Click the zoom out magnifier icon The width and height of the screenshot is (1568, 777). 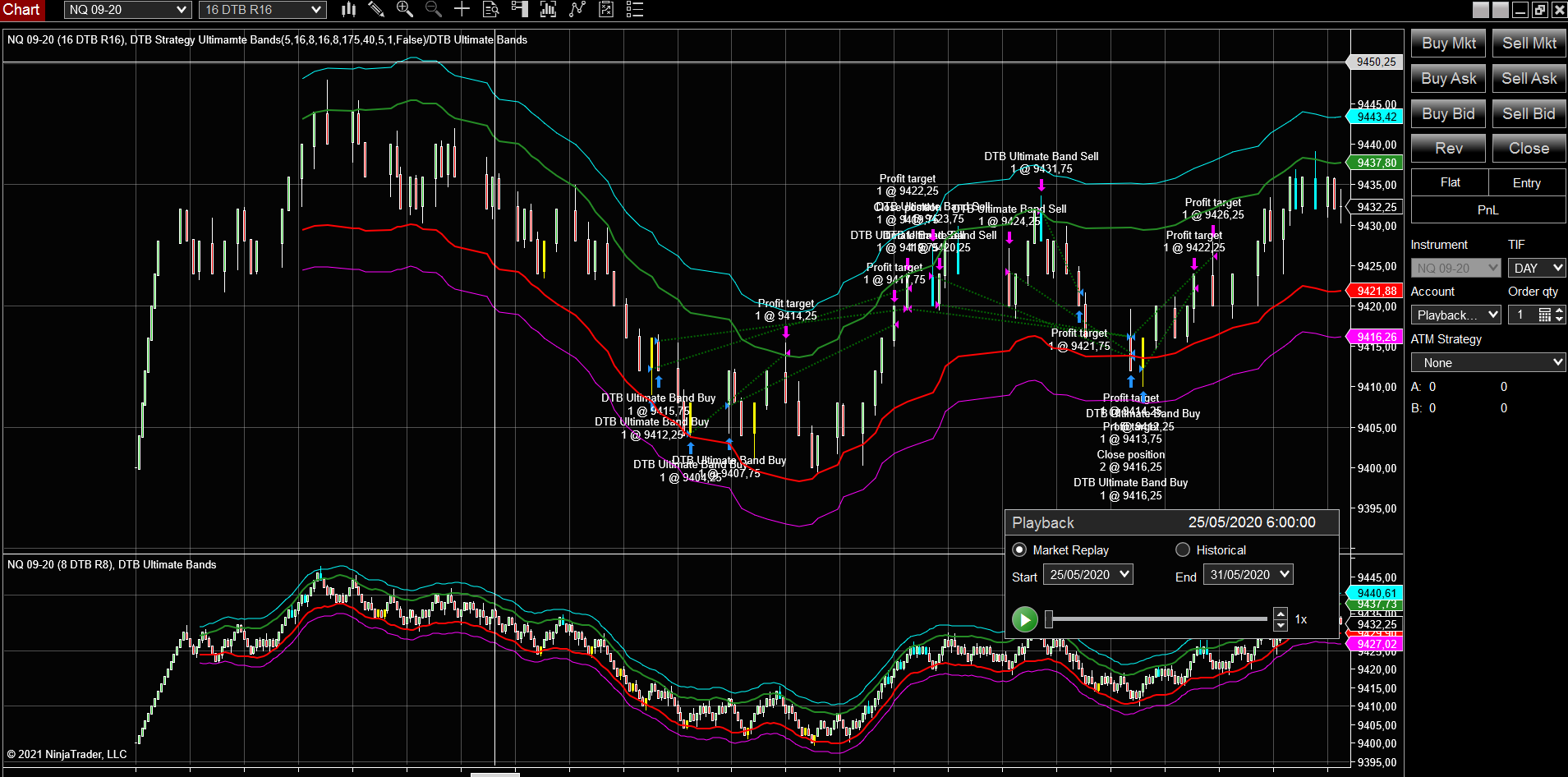coord(434,9)
